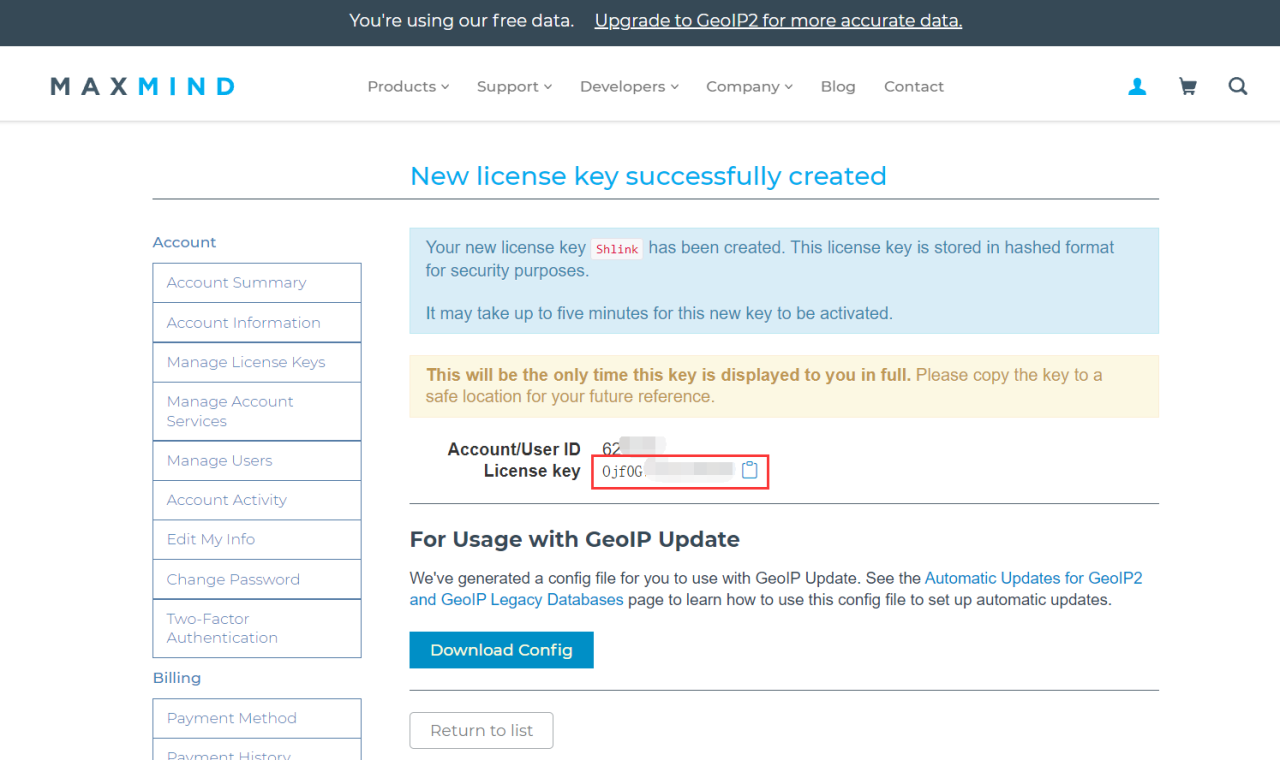Expand the Support dropdown menu
This screenshot has height=760, width=1280.
tap(514, 87)
